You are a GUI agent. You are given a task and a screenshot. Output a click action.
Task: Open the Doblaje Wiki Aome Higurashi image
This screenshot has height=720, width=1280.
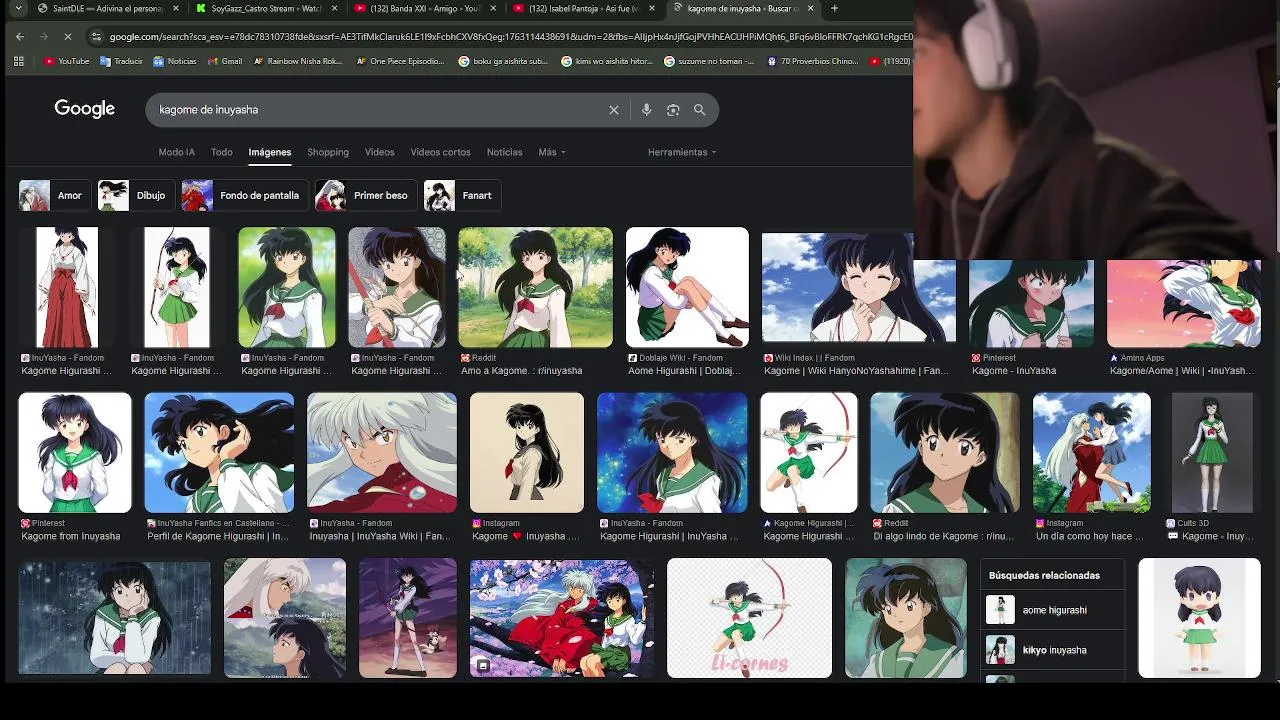(x=687, y=287)
